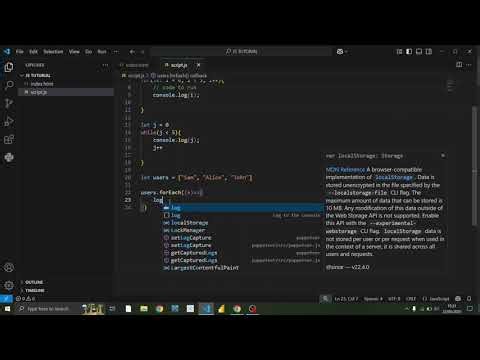Choose the LockManager suggestion
This screenshot has width=480, height=360.
click(242, 230)
